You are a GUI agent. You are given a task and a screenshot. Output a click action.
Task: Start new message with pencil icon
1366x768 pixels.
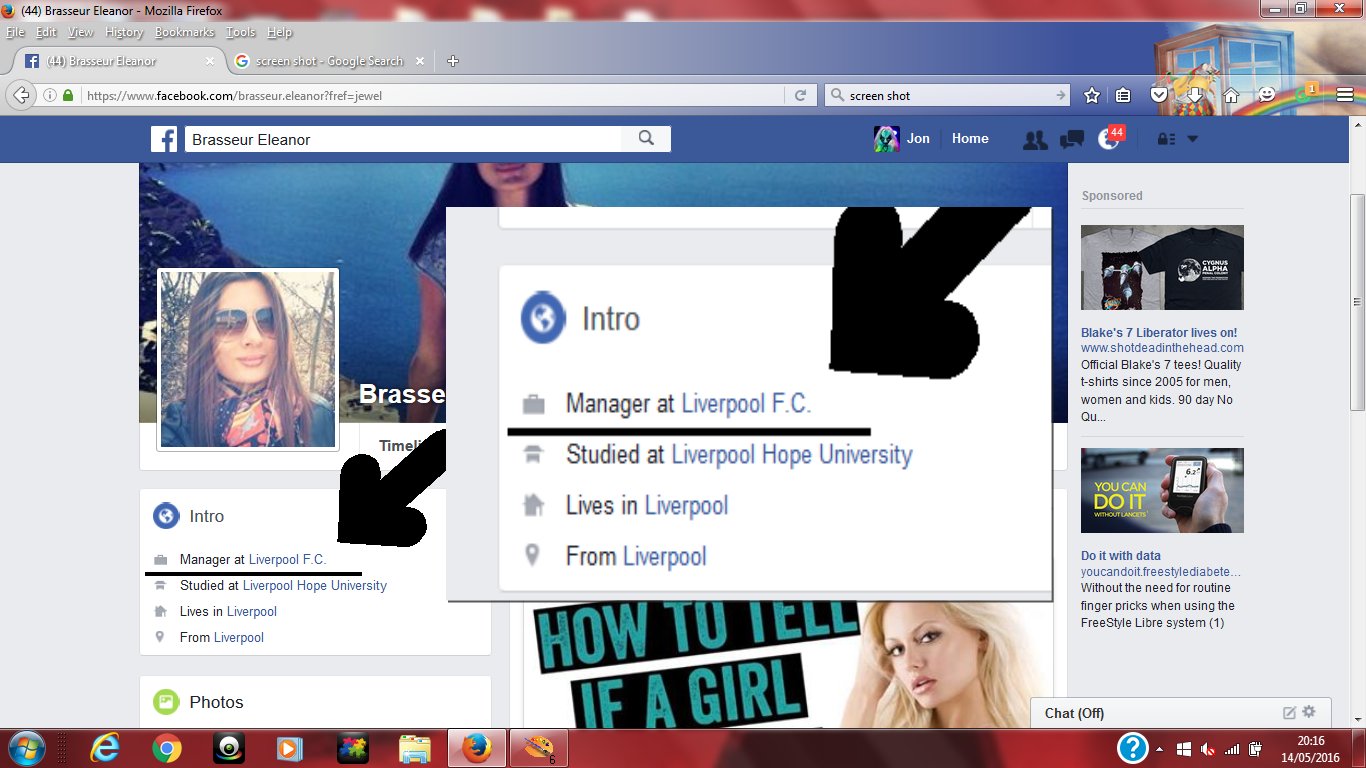coord(1287,712)
